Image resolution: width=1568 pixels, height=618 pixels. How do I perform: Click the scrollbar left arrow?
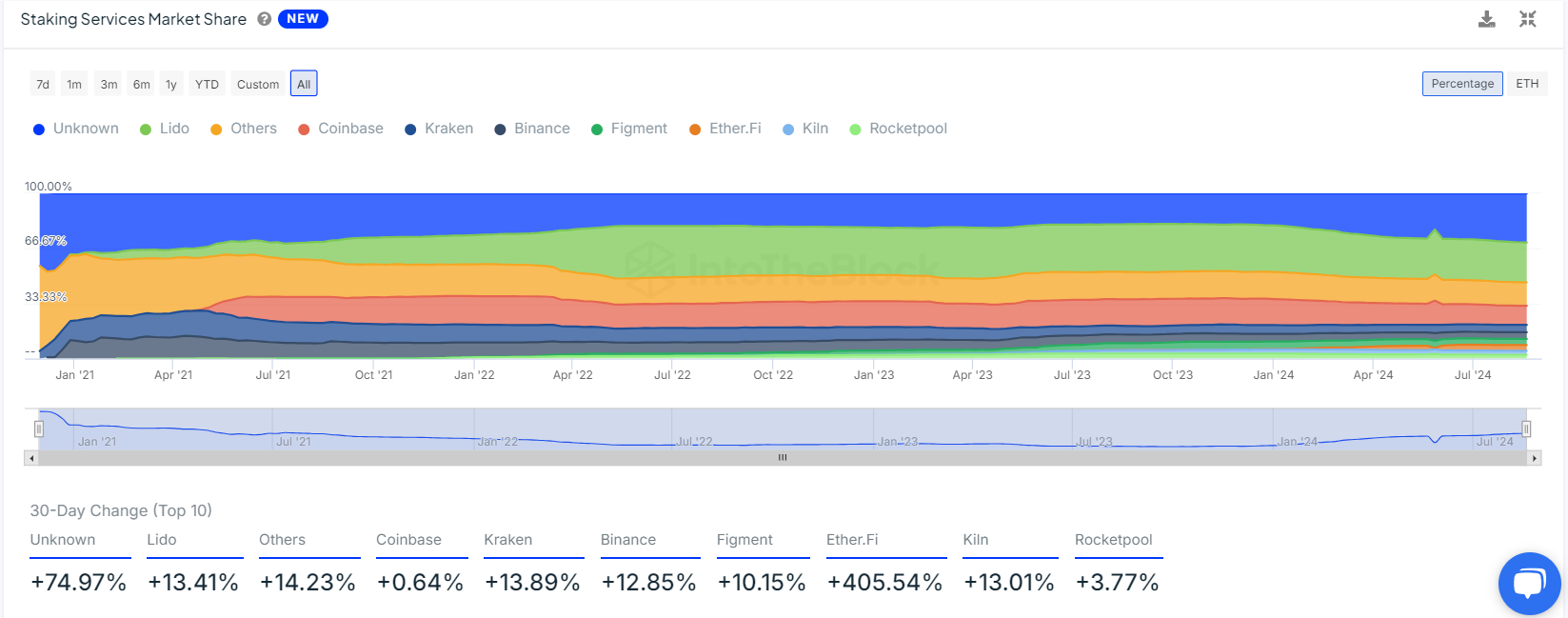click(31, 458)
